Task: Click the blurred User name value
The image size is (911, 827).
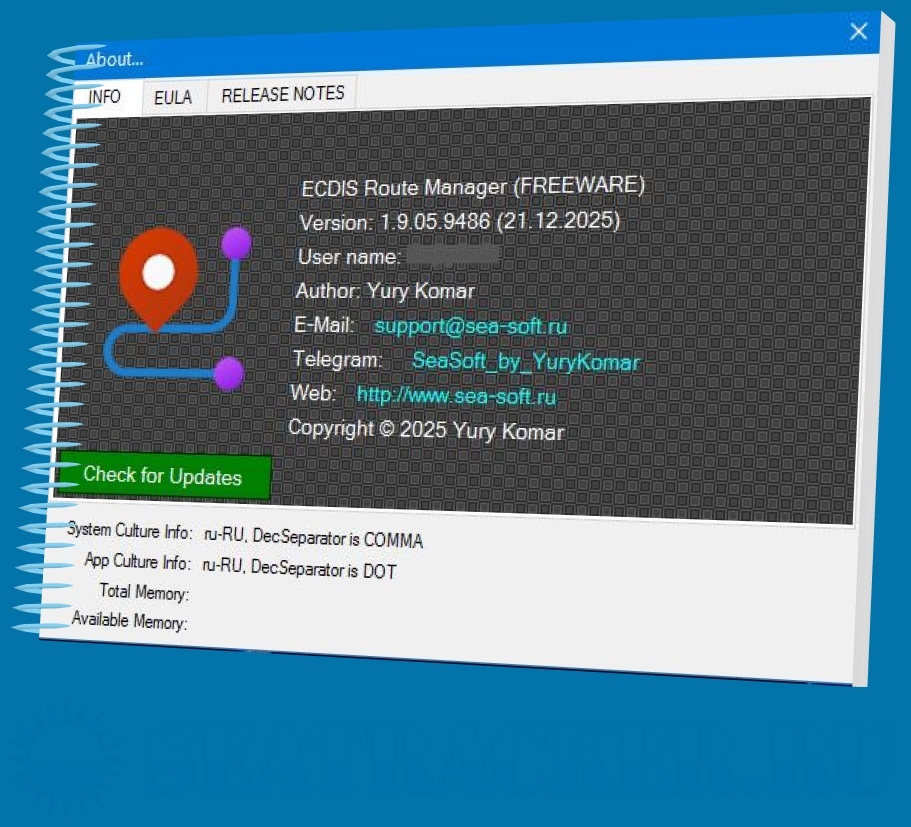Action: [453, 256]
